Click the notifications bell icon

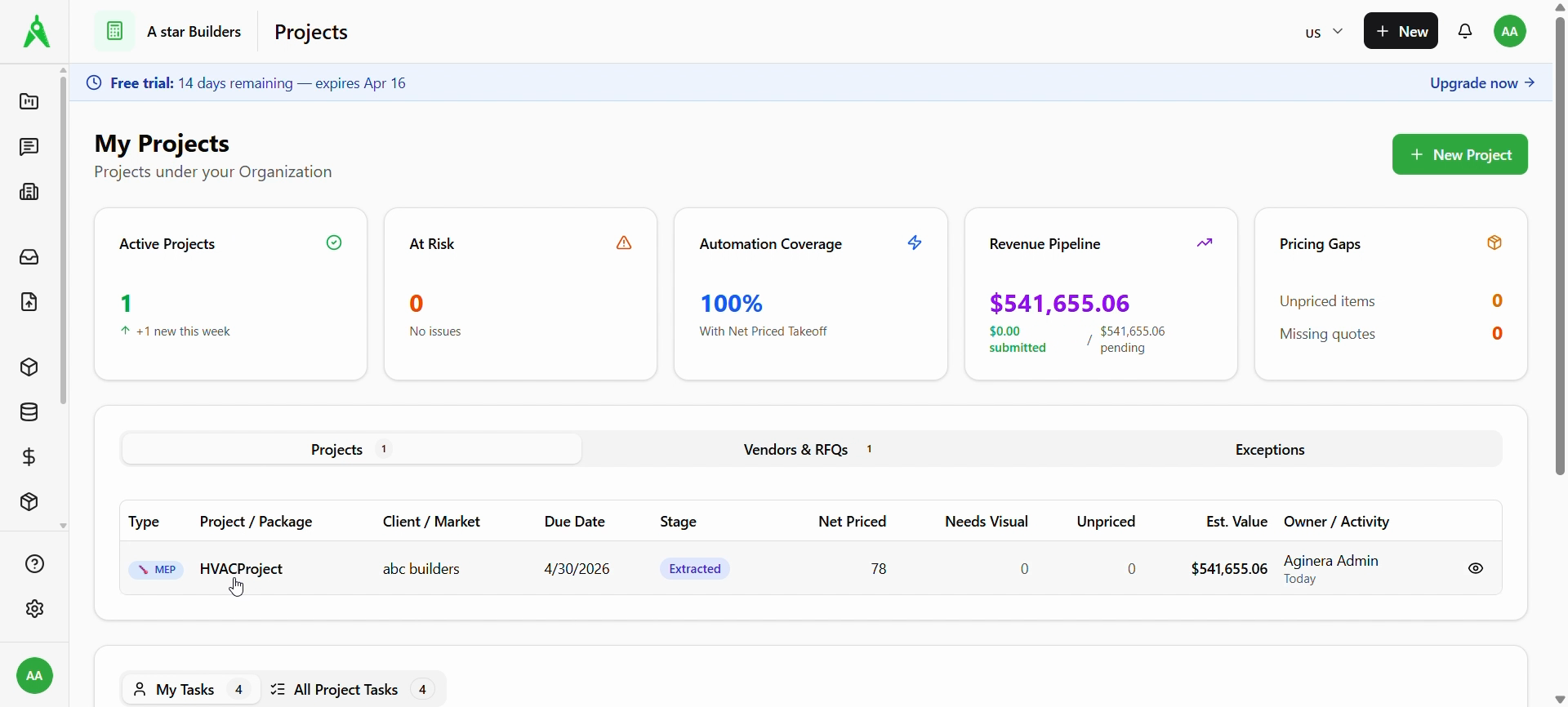tap(1466, 32)
